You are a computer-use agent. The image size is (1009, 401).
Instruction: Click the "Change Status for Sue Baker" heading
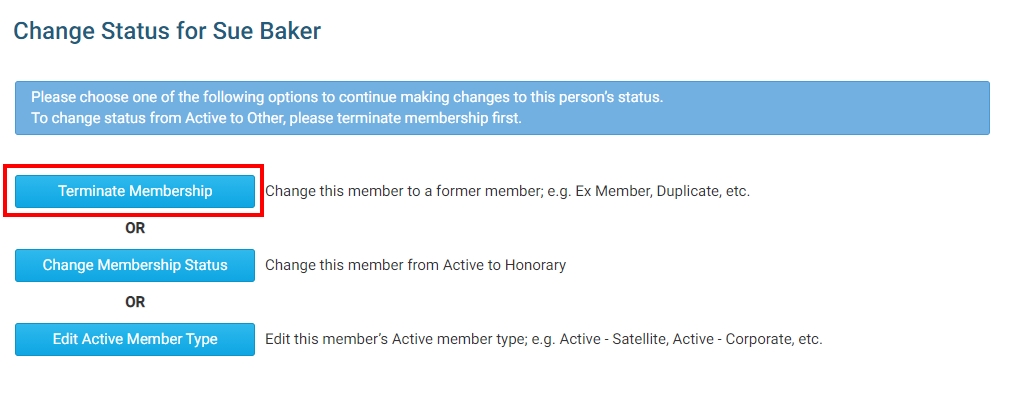click(167, 31)
